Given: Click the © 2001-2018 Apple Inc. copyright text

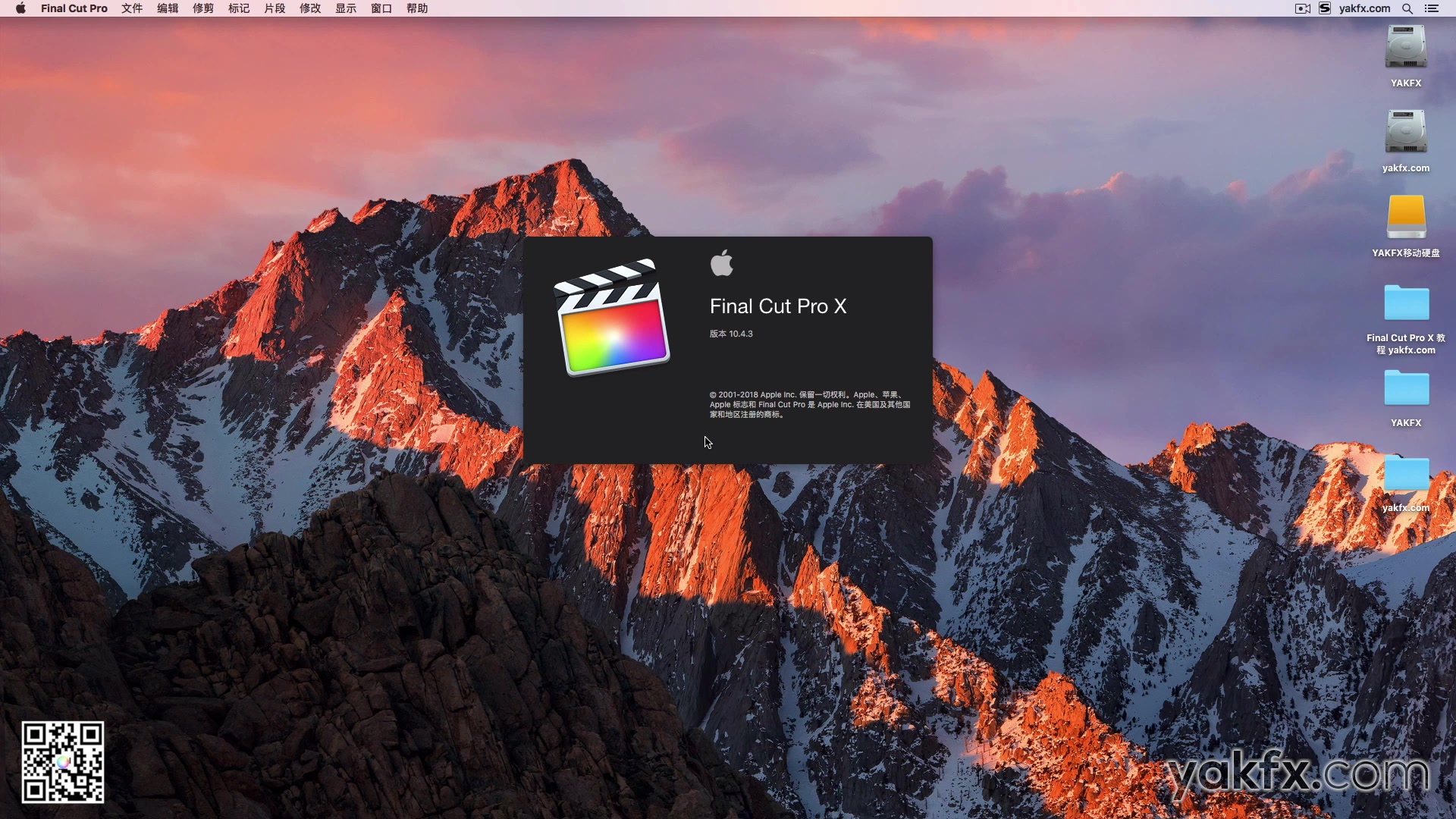Looking at the screenshot, I should click(810, 405).
